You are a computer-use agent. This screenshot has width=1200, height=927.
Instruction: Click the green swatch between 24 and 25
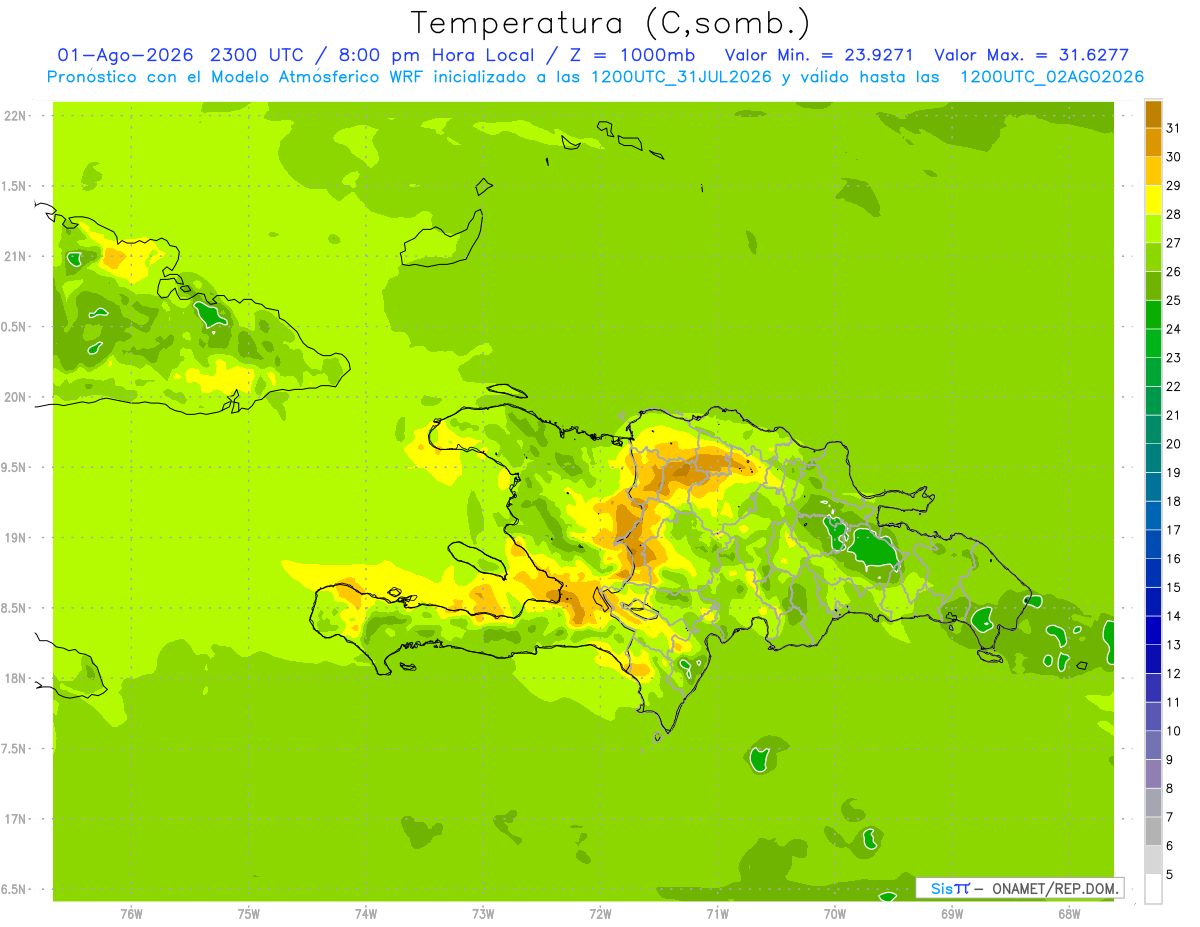click(1153, 315)
